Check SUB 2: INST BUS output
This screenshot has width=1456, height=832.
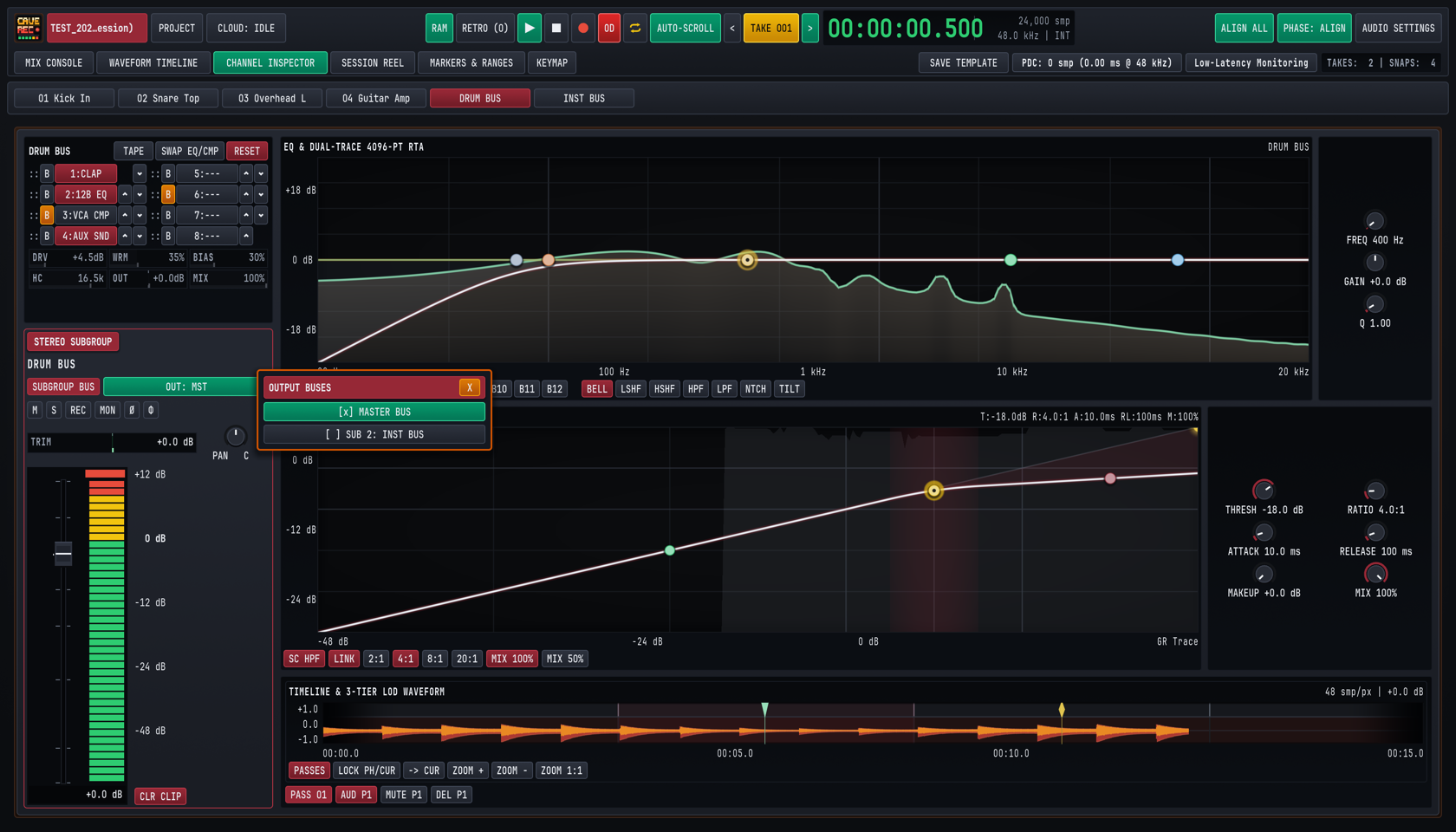pos(374,434)
